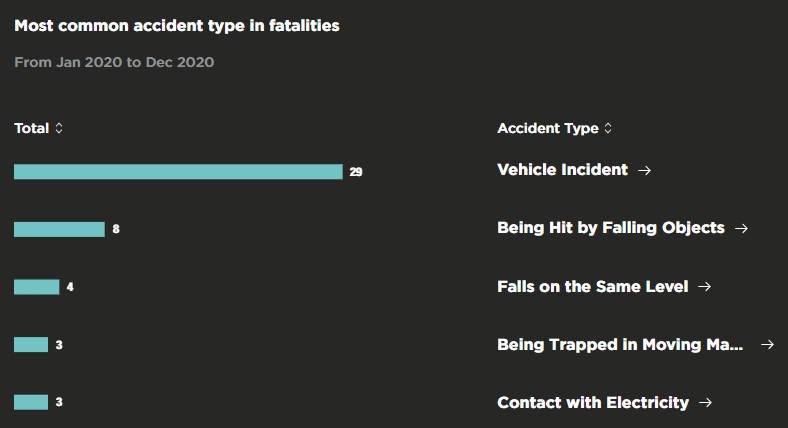The height and width of the screenshot is (428, 788).
Task: Toggle sort arrows next to Total header
Action: pos(59,128)
